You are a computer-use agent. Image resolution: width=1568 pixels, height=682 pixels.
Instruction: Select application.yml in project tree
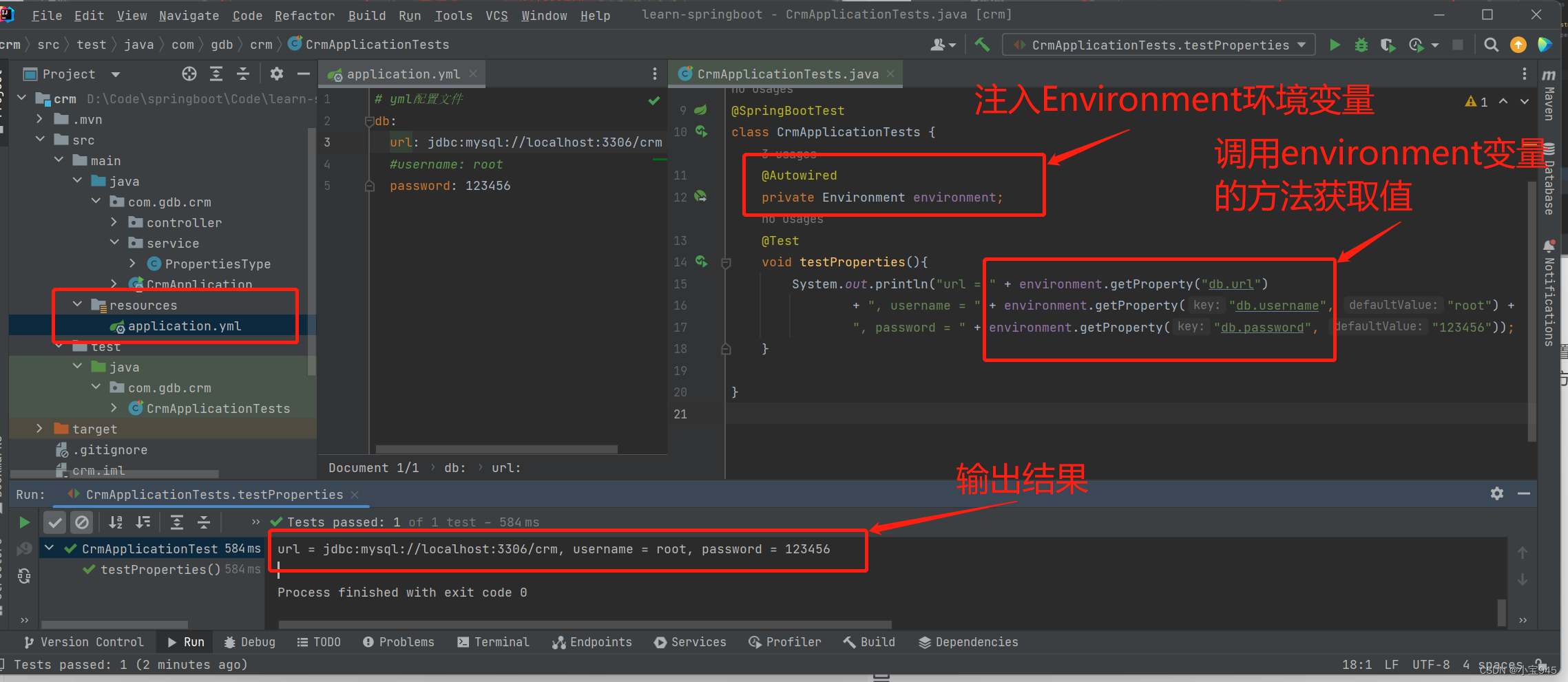point(184,326)
